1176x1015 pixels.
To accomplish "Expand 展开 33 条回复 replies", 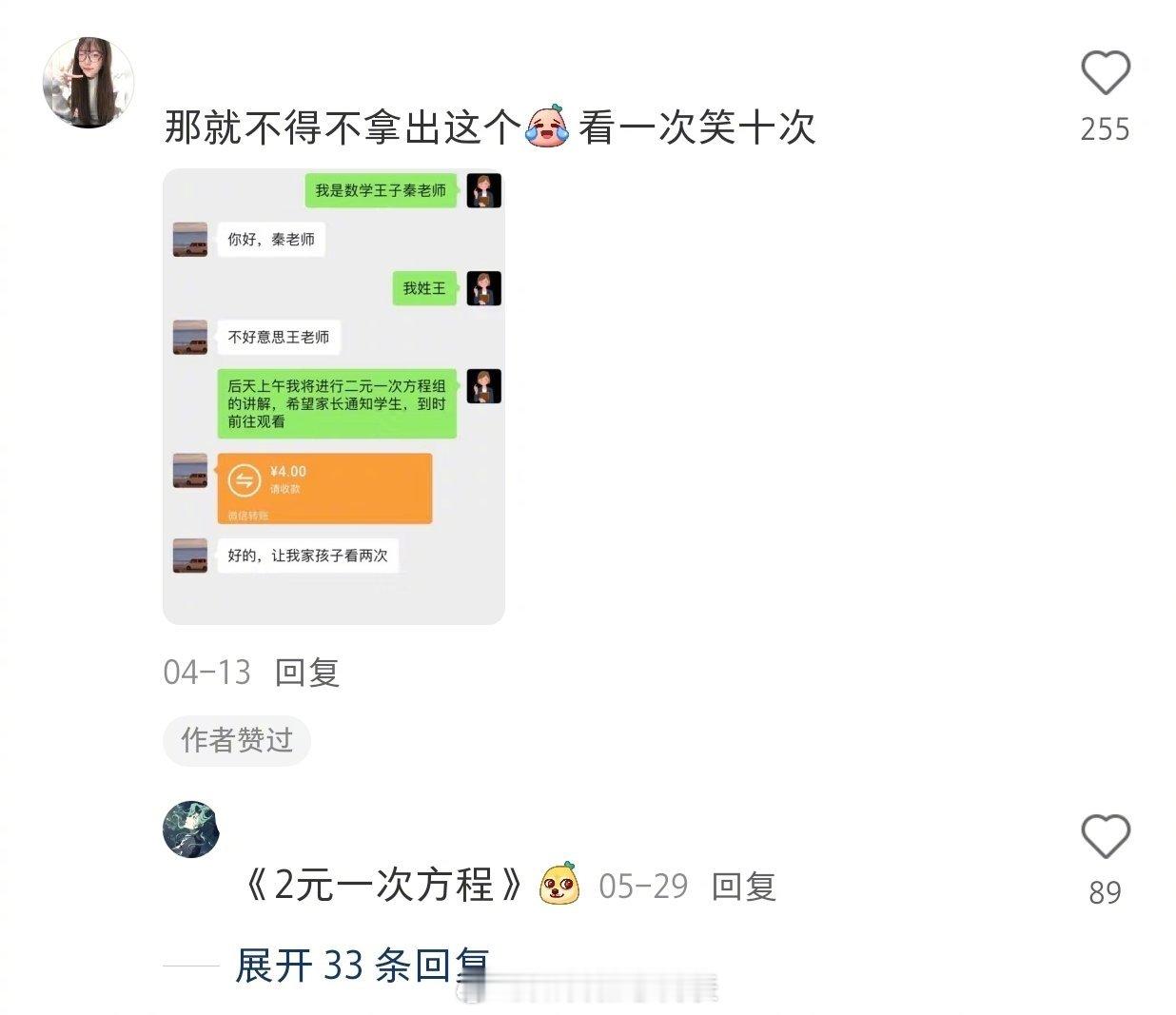I will [362, 965].
